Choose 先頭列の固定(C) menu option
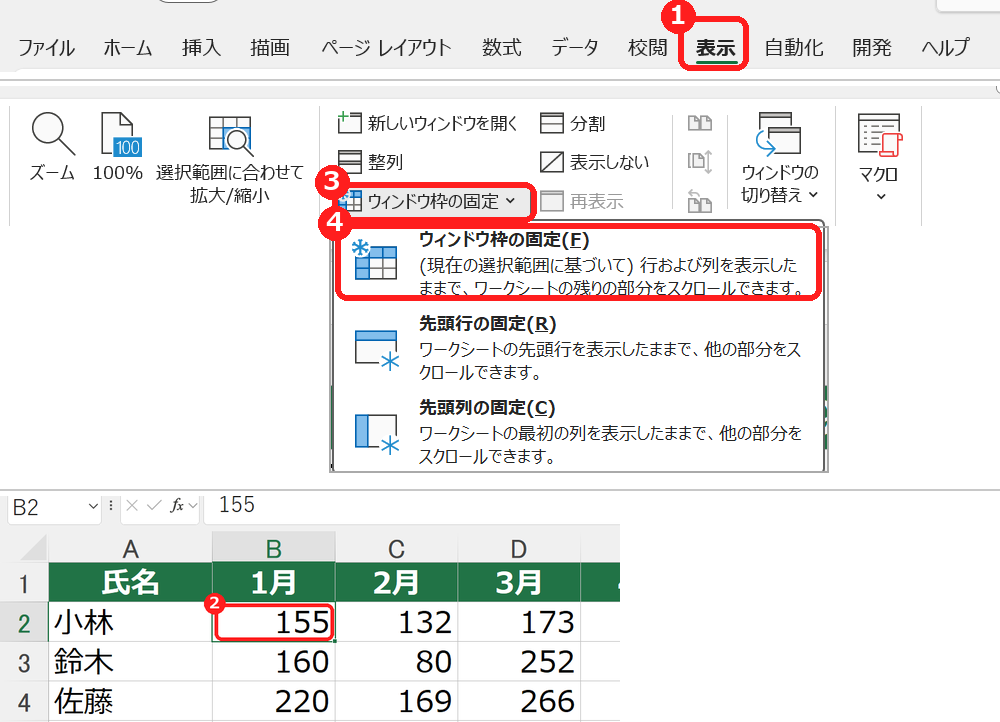Viewport: 1000px width, 722px height. 578,432
